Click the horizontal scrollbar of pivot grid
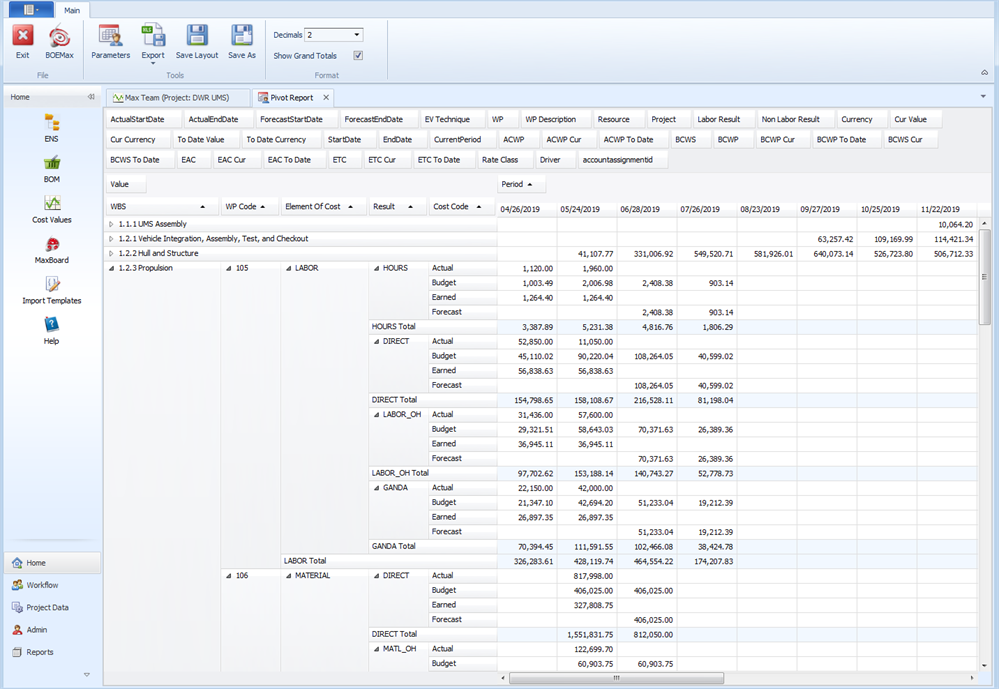999x689 pixels. (x=616, y=678)
